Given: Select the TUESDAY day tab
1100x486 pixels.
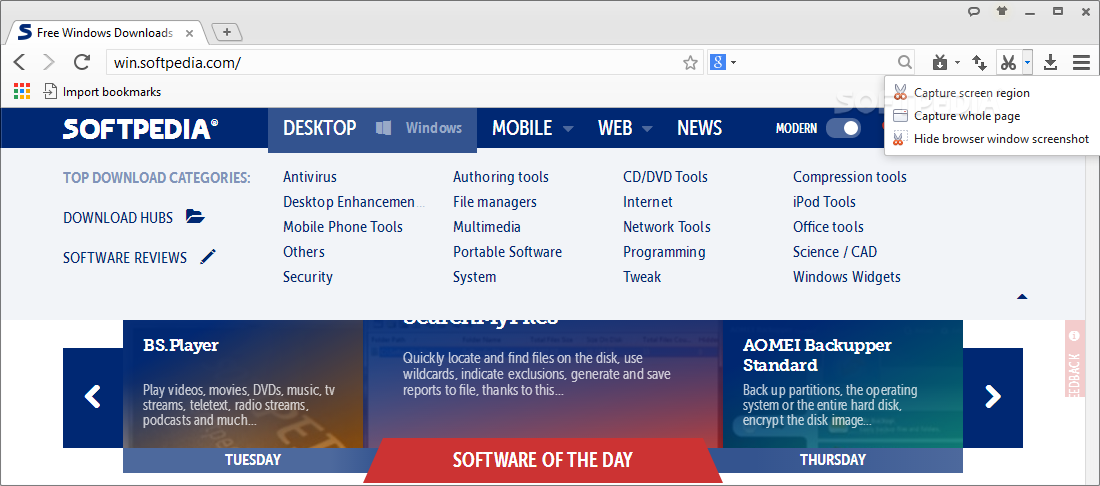Looking at the screenshot, I should [253, 460].
